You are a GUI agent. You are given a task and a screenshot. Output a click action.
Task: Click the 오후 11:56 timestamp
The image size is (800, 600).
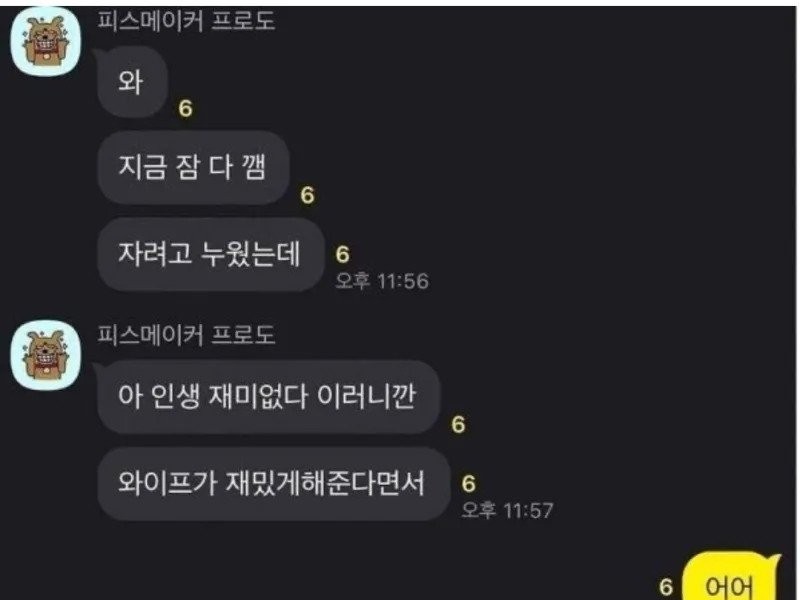(x=382, y=281)
